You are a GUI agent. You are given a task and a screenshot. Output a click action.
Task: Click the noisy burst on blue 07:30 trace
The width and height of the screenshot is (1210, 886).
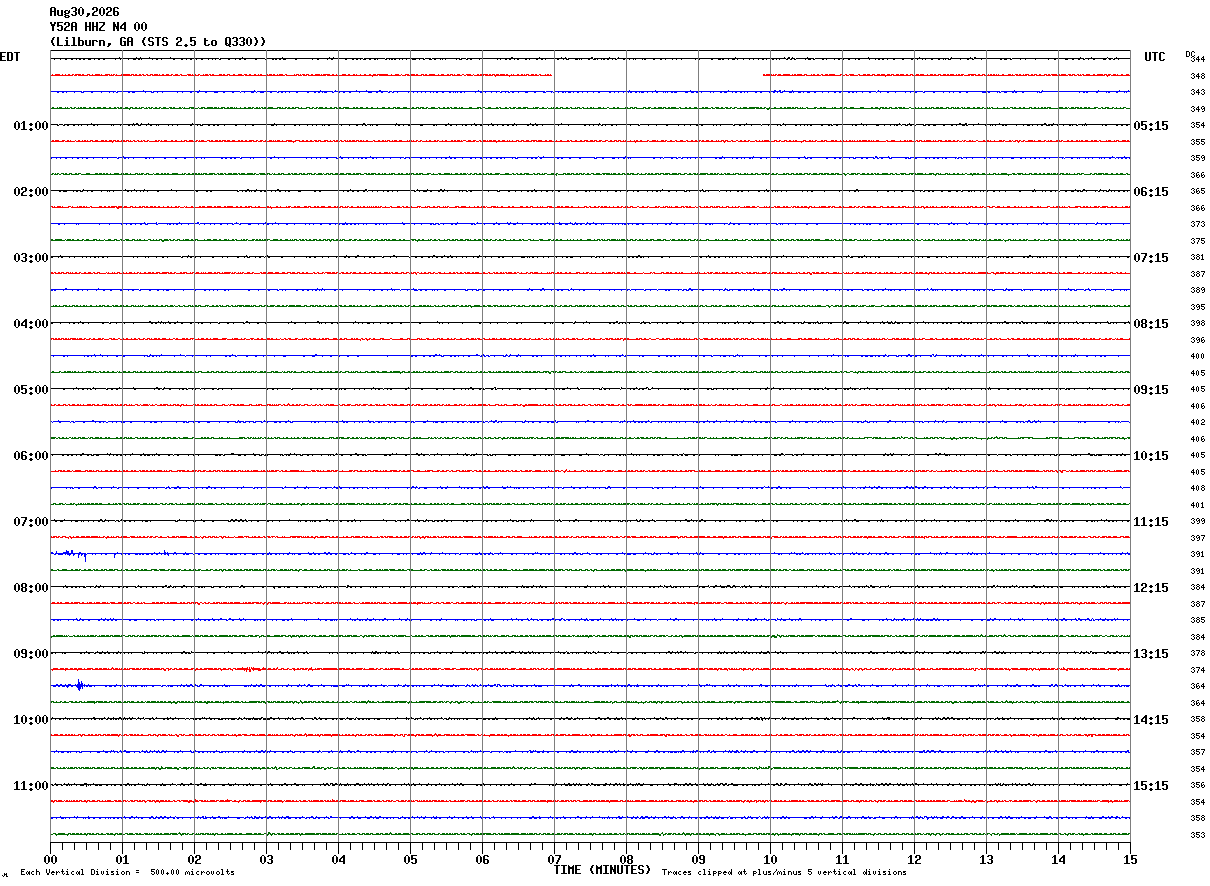[x=70, y=553]
